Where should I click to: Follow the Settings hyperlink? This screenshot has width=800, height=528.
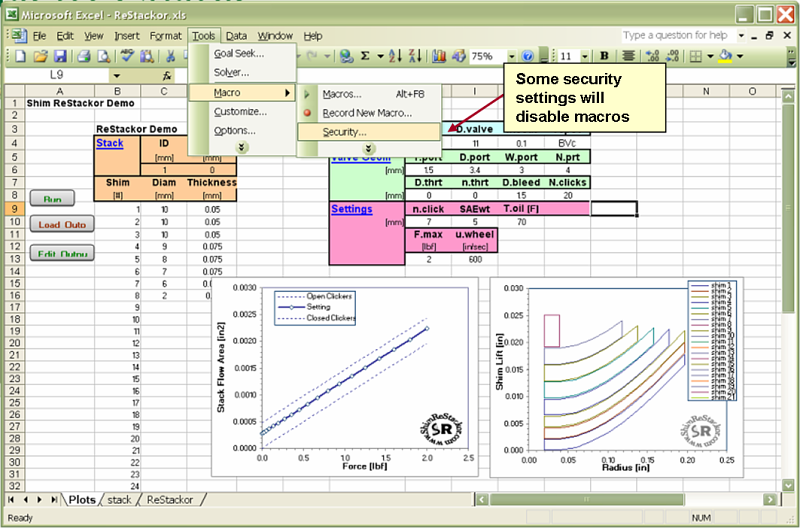point(352,209)
